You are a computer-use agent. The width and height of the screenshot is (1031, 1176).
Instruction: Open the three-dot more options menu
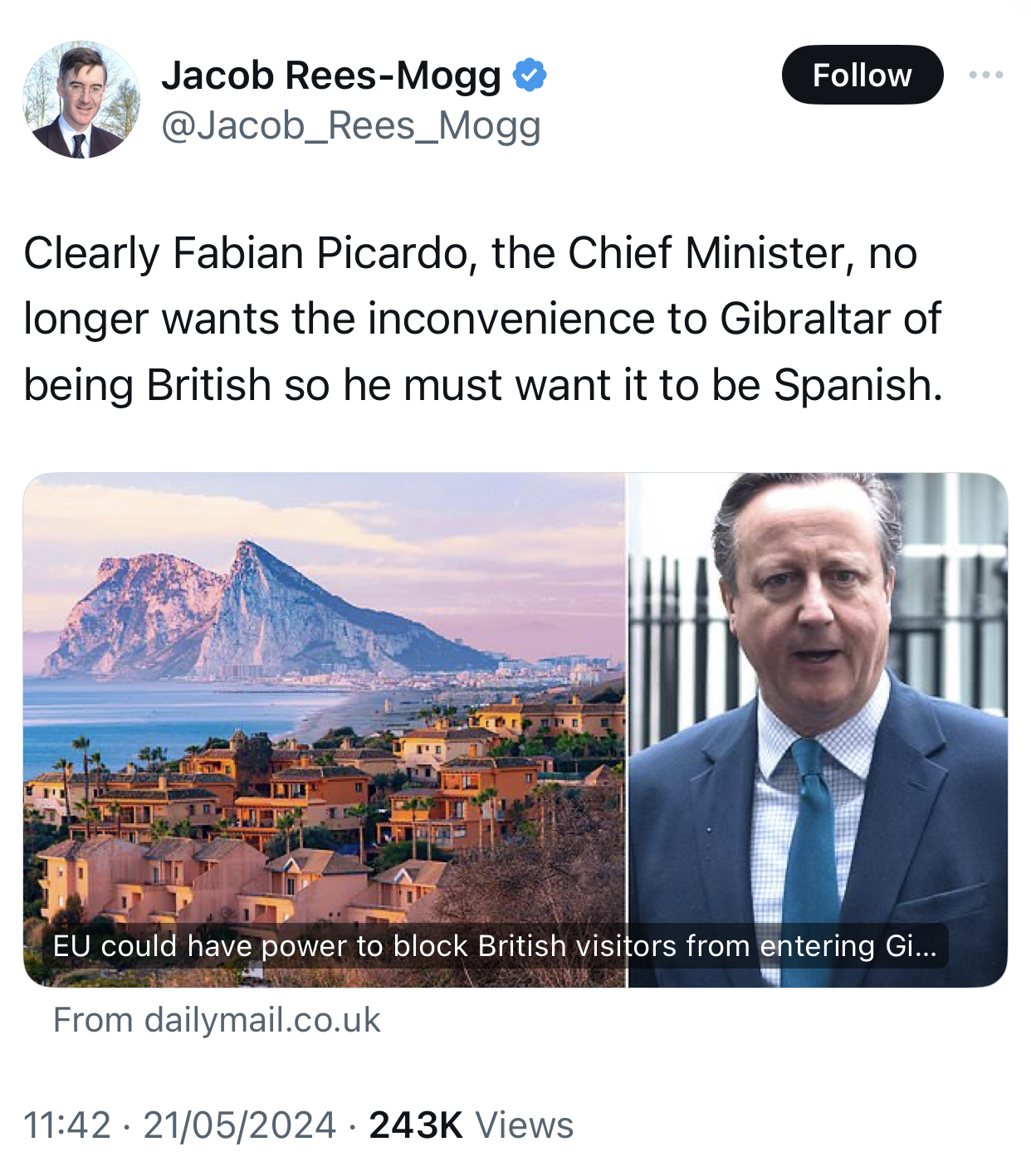pos(985,76)
